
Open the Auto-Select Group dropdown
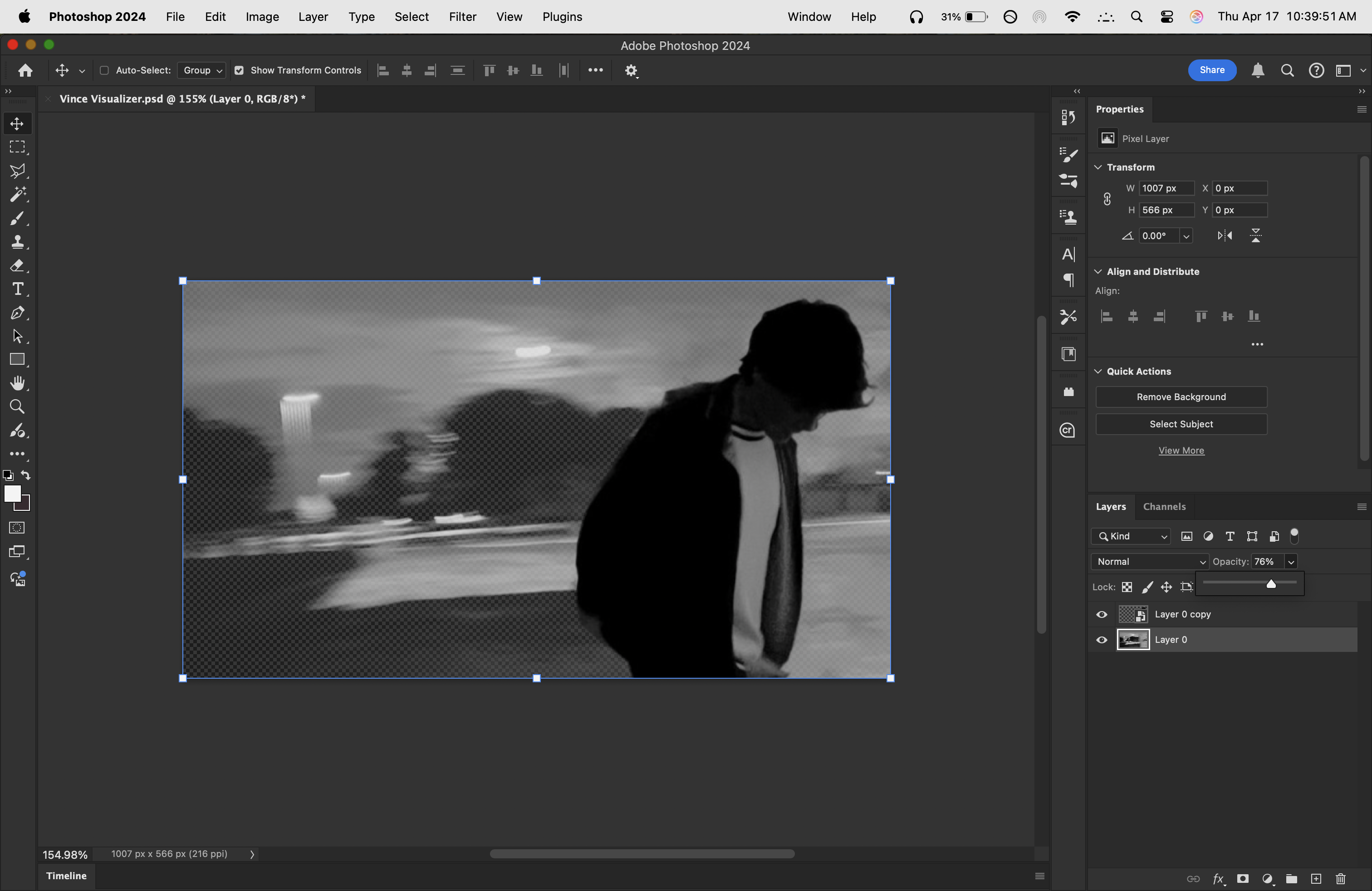pos(202,70)
